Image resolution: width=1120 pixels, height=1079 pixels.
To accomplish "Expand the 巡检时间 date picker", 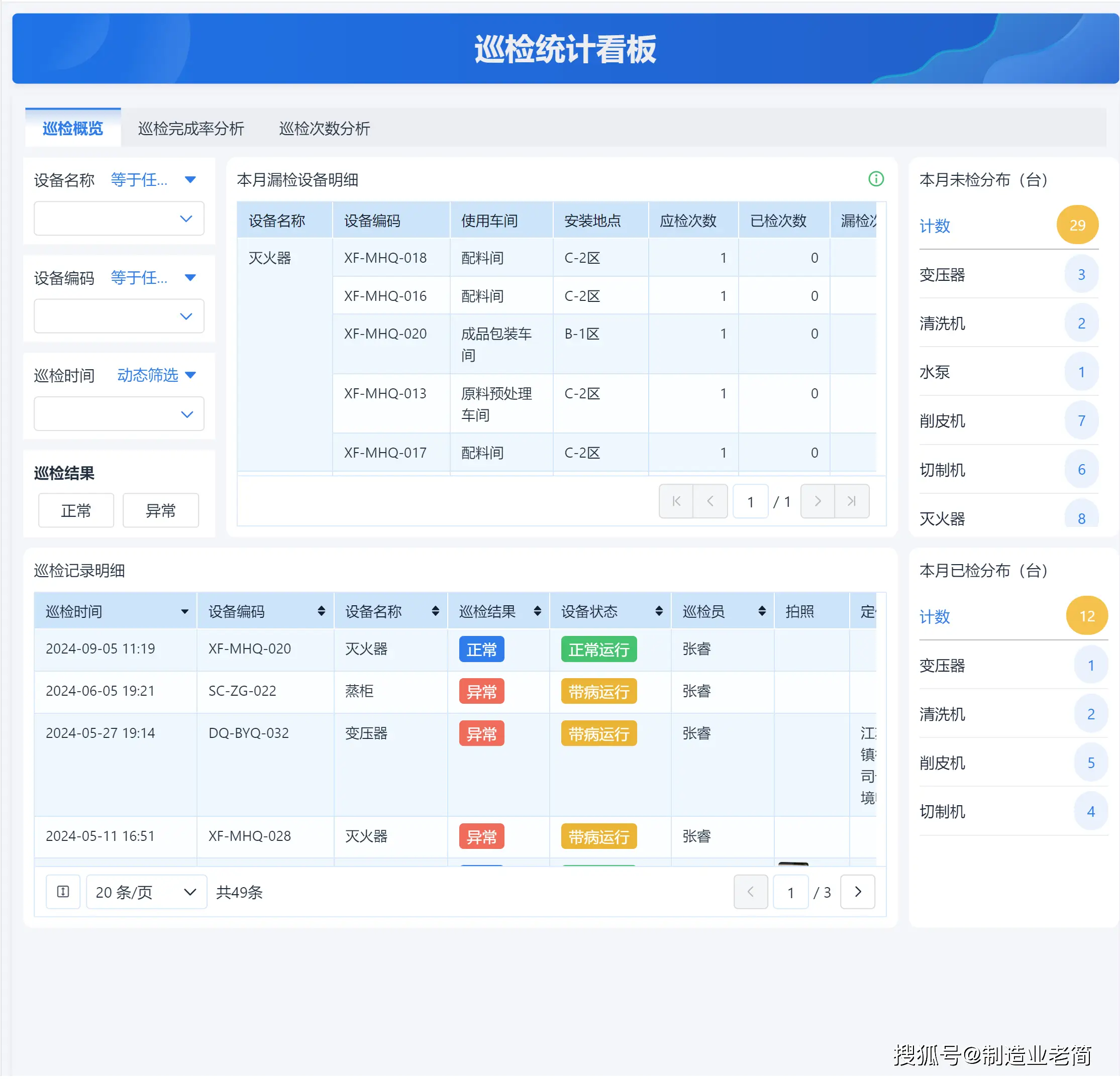I will tap(118, 413).
